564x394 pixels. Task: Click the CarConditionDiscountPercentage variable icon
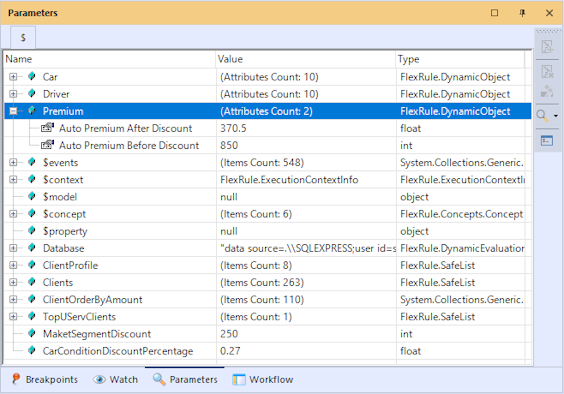pos(32,350)
